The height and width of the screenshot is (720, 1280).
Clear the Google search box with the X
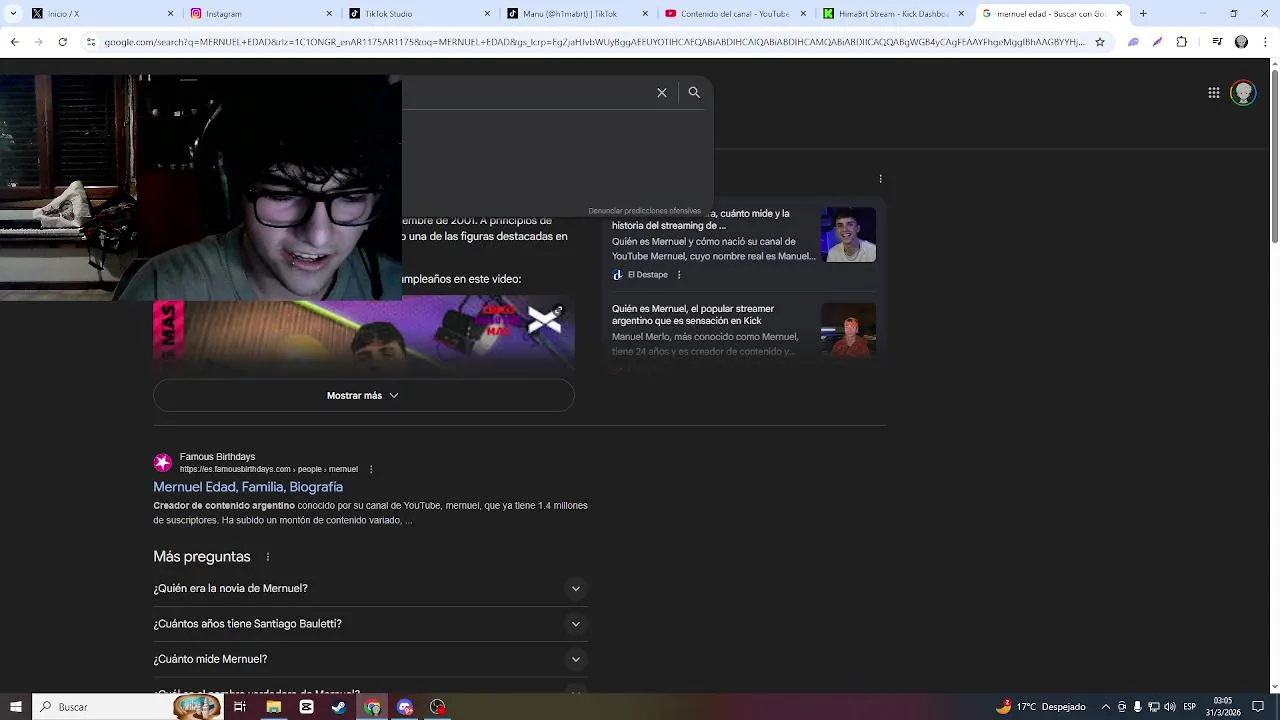pos(662,92)
